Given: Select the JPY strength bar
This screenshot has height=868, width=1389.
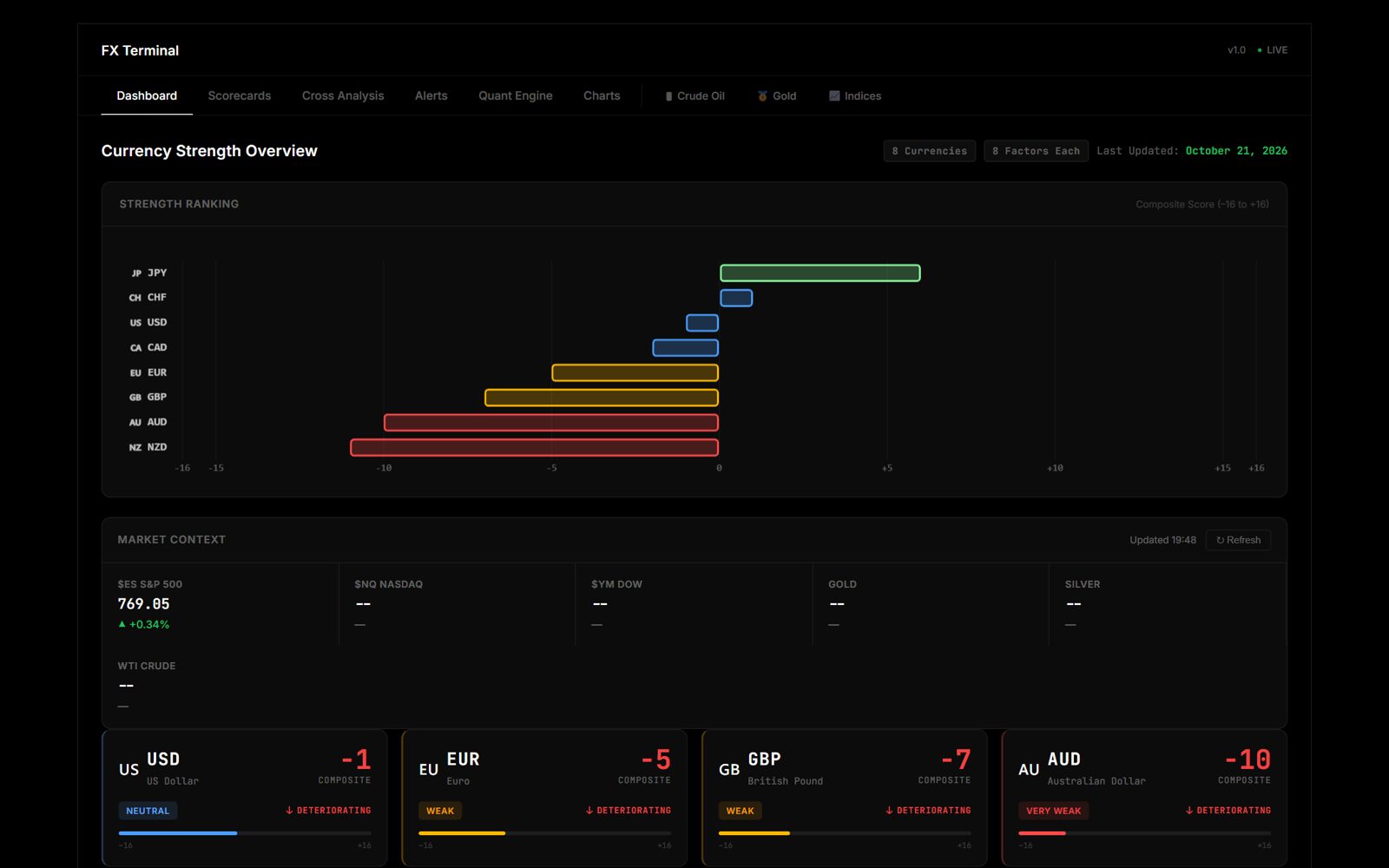Looking at the screenshot, I should click(x=820, y=273).
